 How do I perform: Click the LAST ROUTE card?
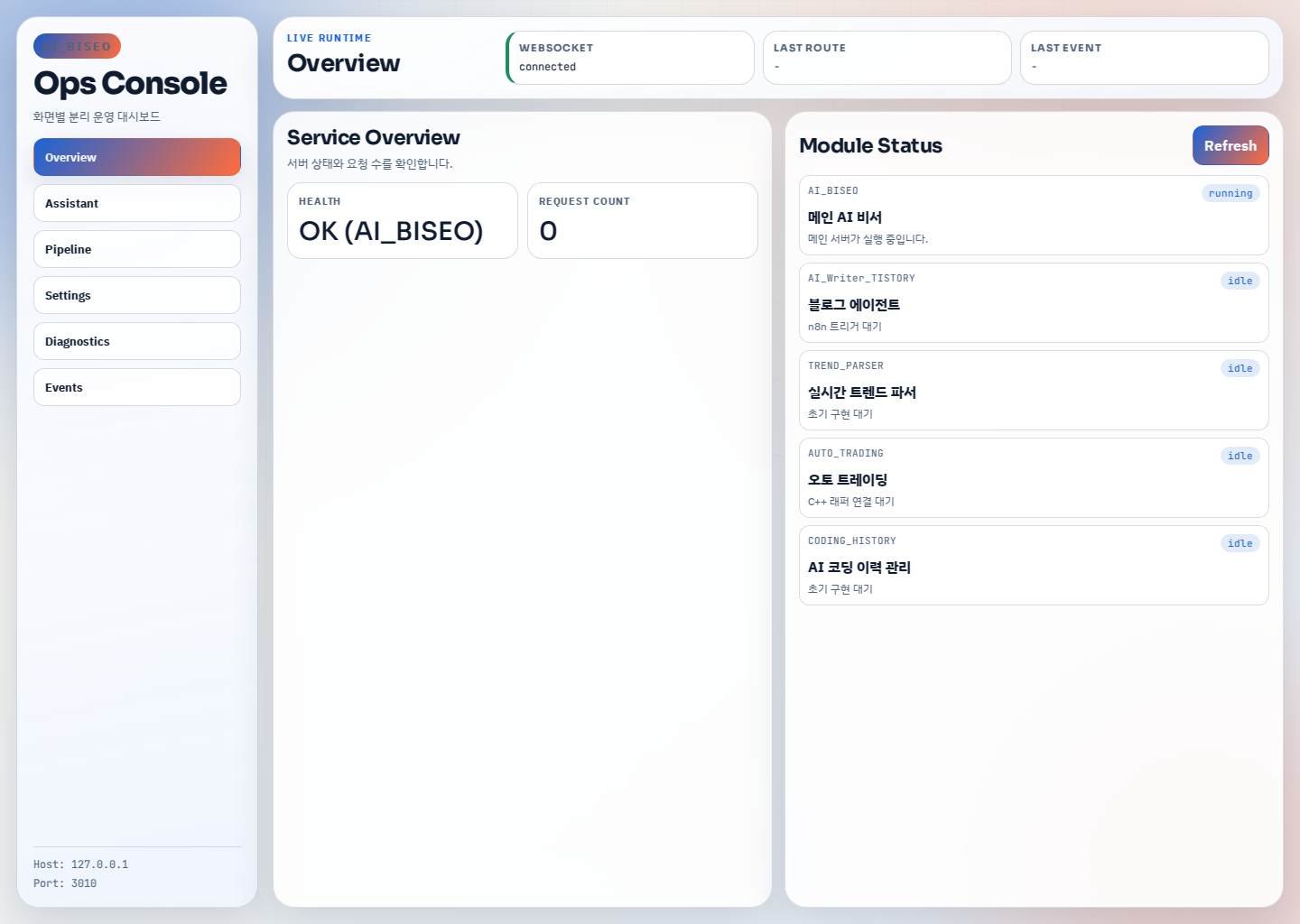coord(887,57)
